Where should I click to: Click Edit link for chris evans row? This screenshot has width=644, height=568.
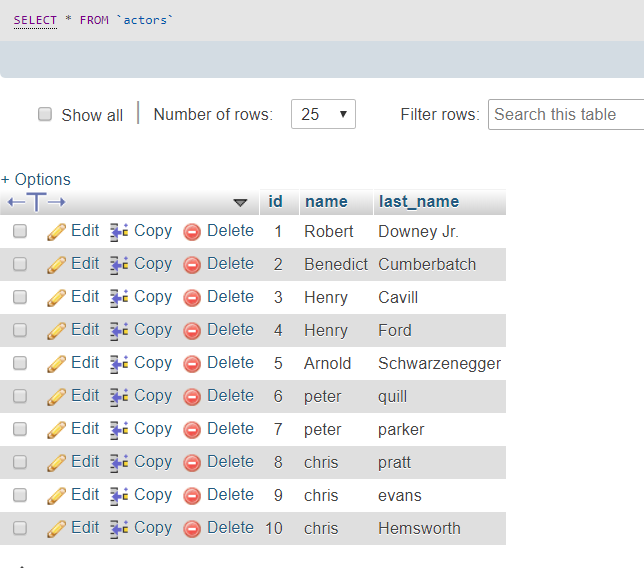(85, 494)
